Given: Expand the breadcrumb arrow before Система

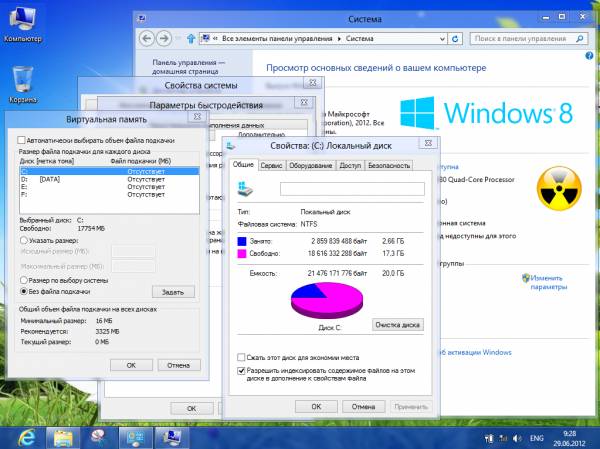Looking at the screenshot, I should click(x=339, y=39).
